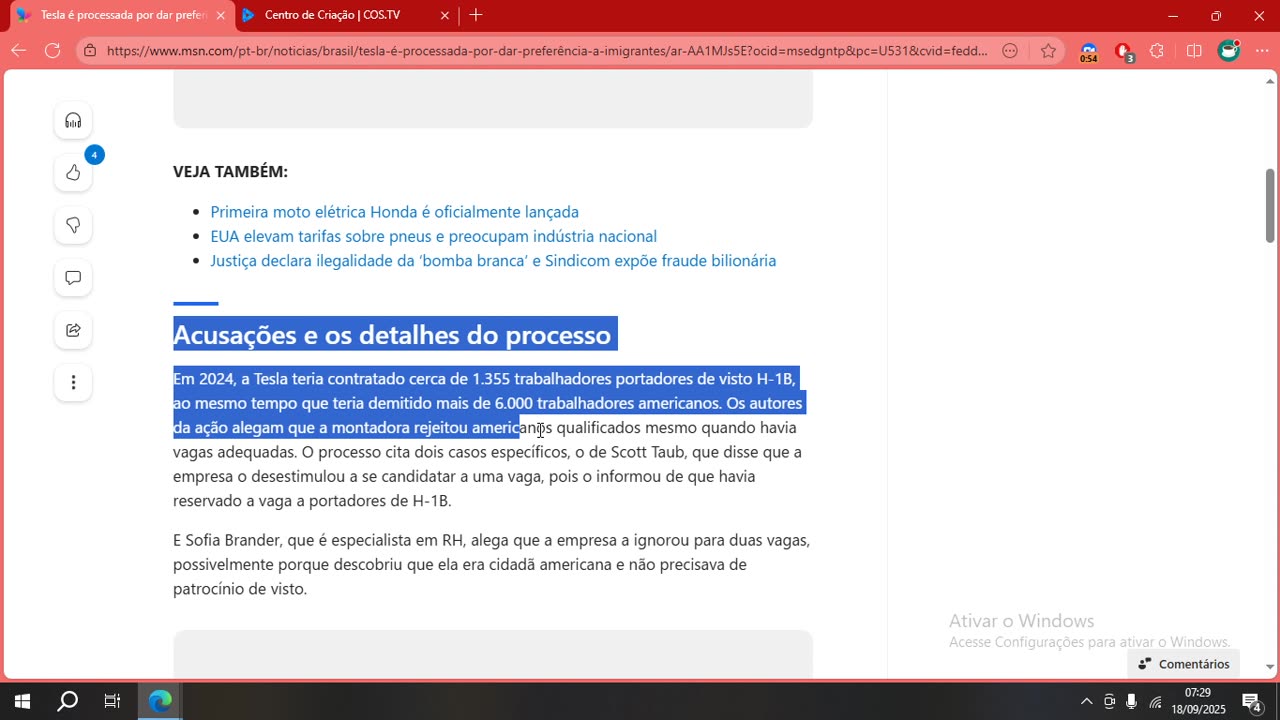This screenshot has height=720, width=1280.
Task: Open link about 'bomba branca' fraud
Action: click(x=493, y=261)
